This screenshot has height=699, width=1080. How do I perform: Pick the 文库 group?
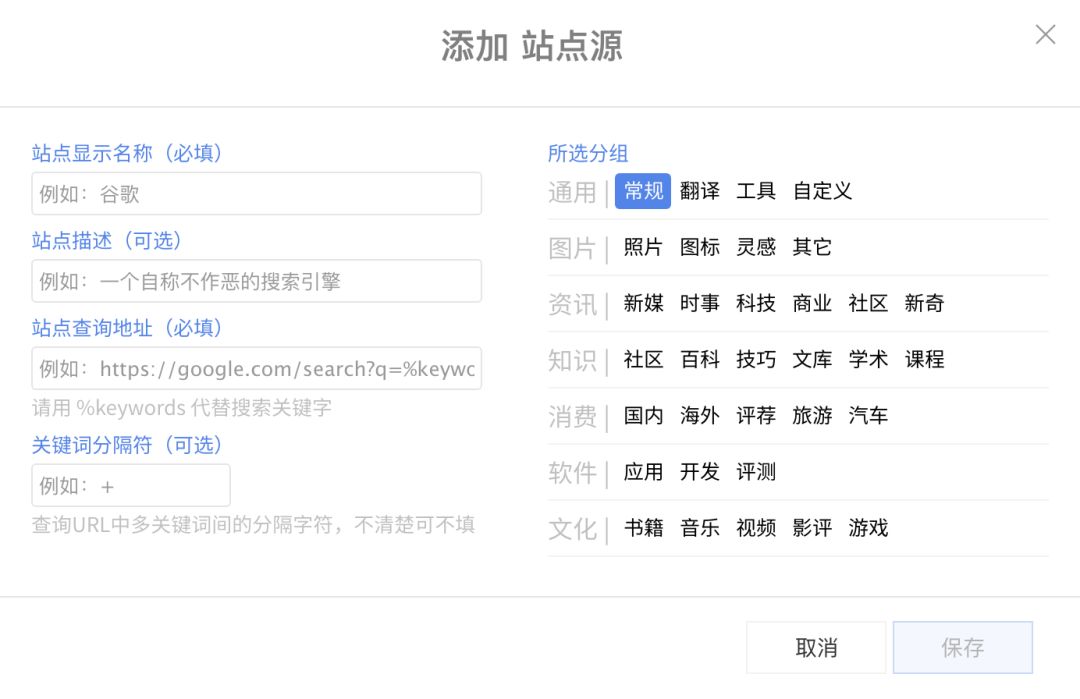click(812, 359)
